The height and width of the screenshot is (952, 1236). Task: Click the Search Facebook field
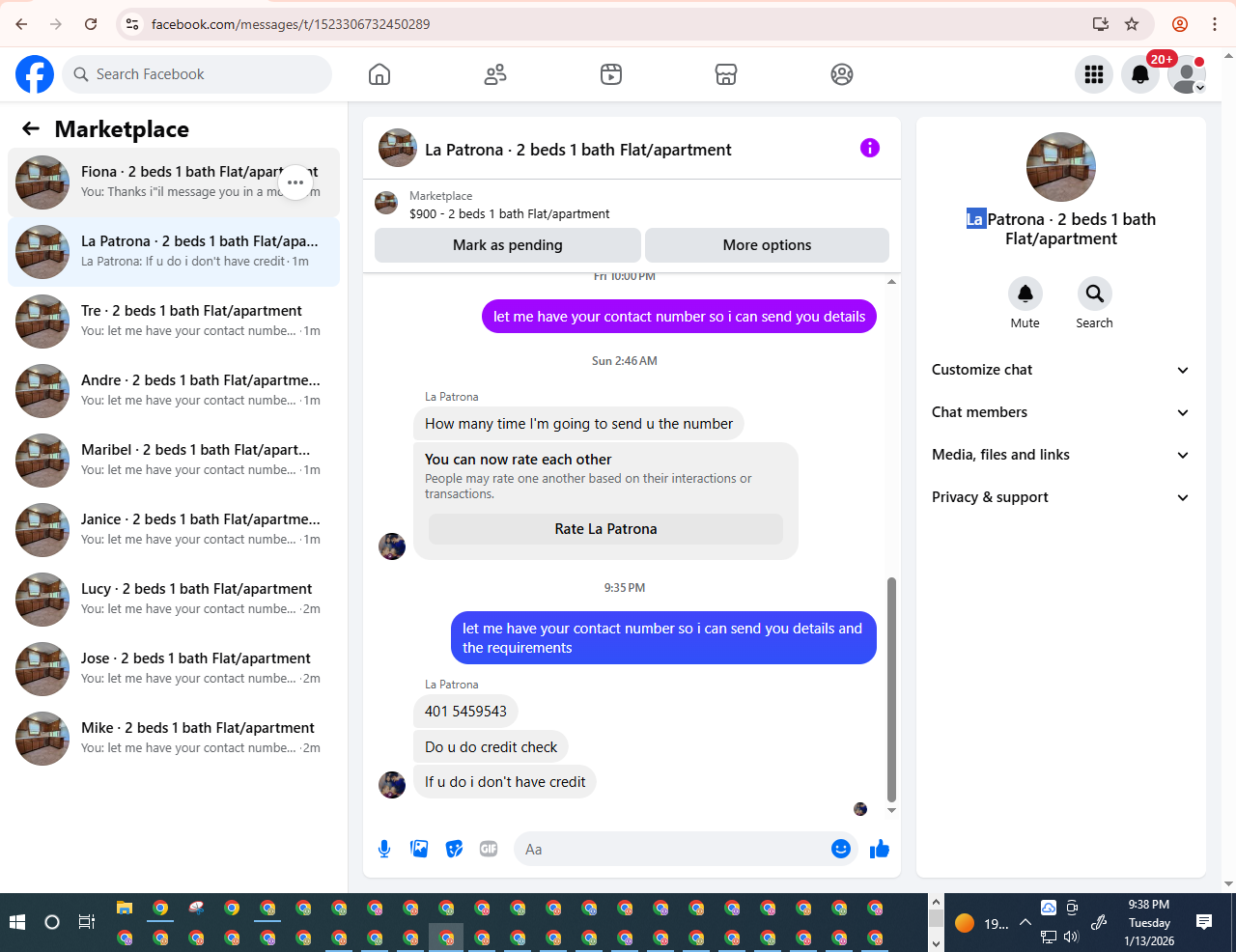[197, 74]
